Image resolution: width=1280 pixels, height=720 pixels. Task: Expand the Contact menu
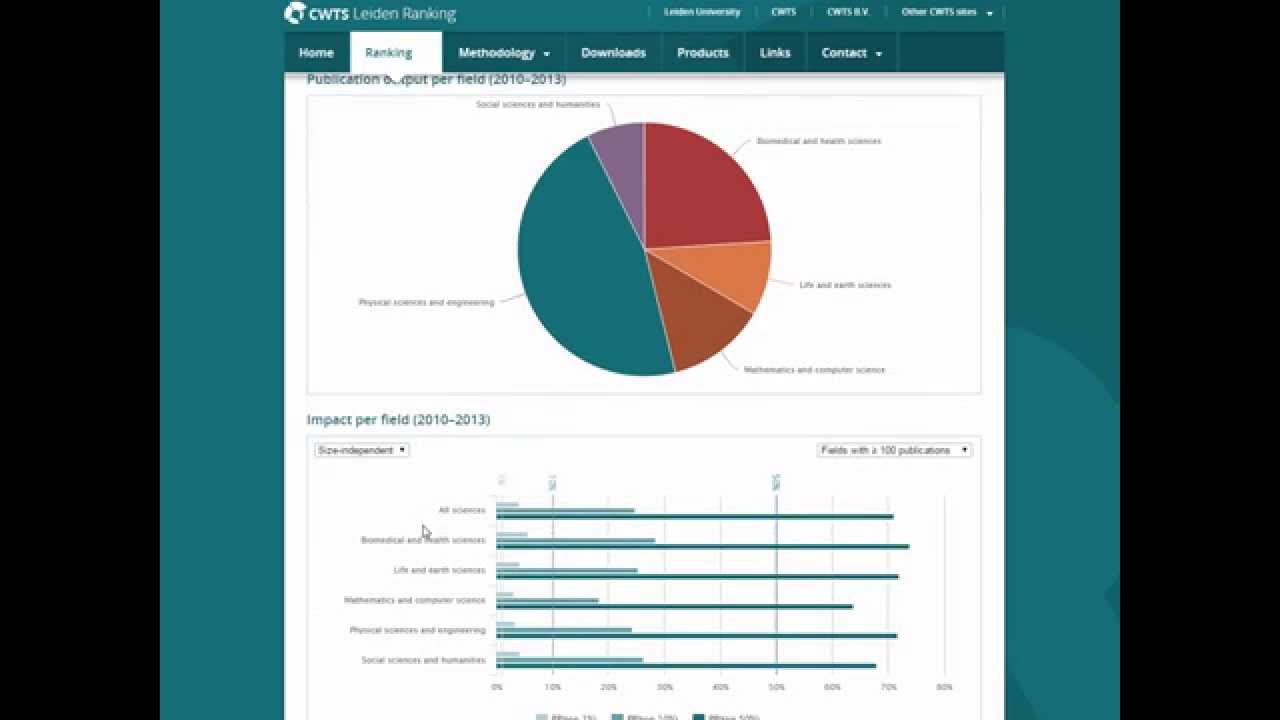click(x=852, y=53)
